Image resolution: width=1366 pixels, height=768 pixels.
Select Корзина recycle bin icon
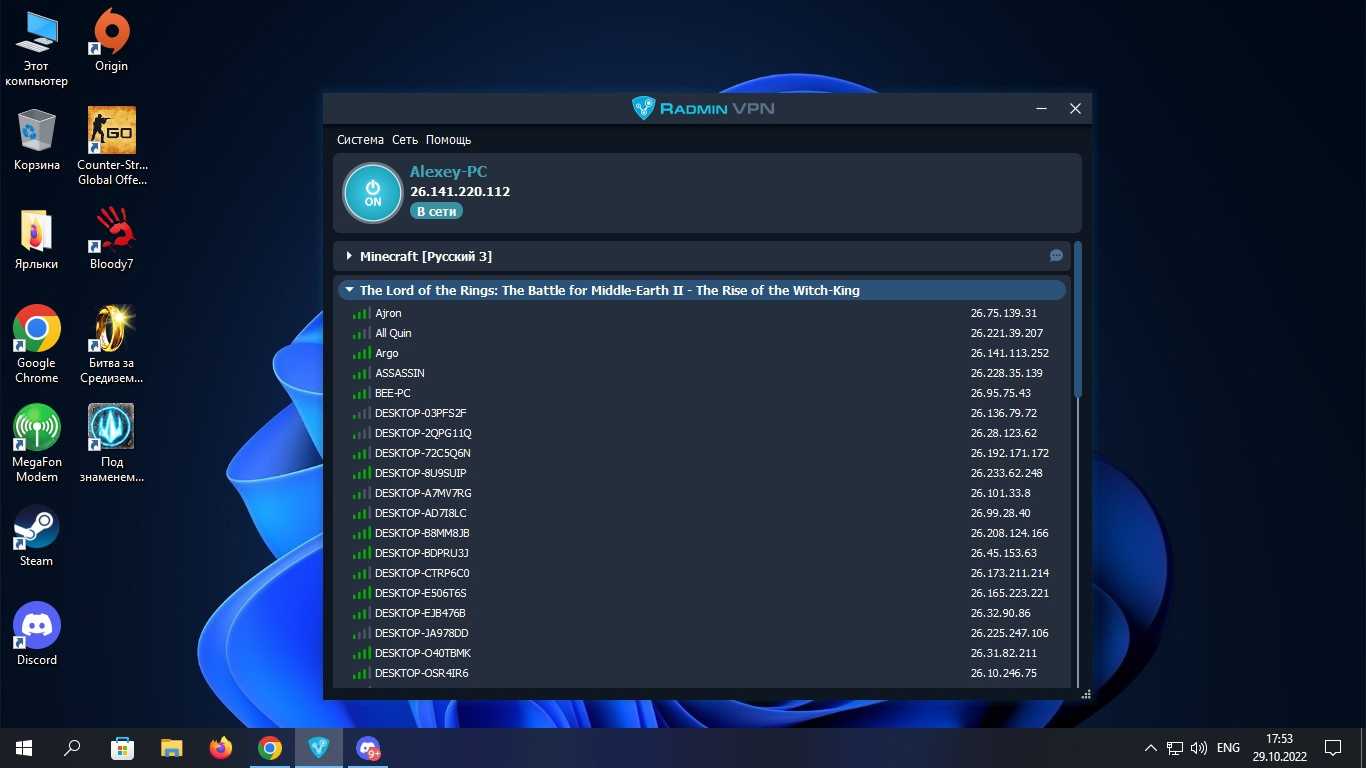pyautogui.click(x=37, y=140)
